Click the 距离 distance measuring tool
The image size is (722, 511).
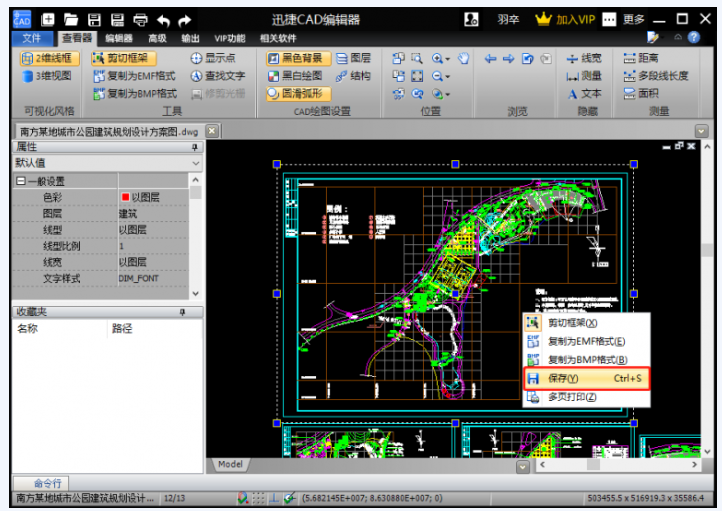coord(647,59)
